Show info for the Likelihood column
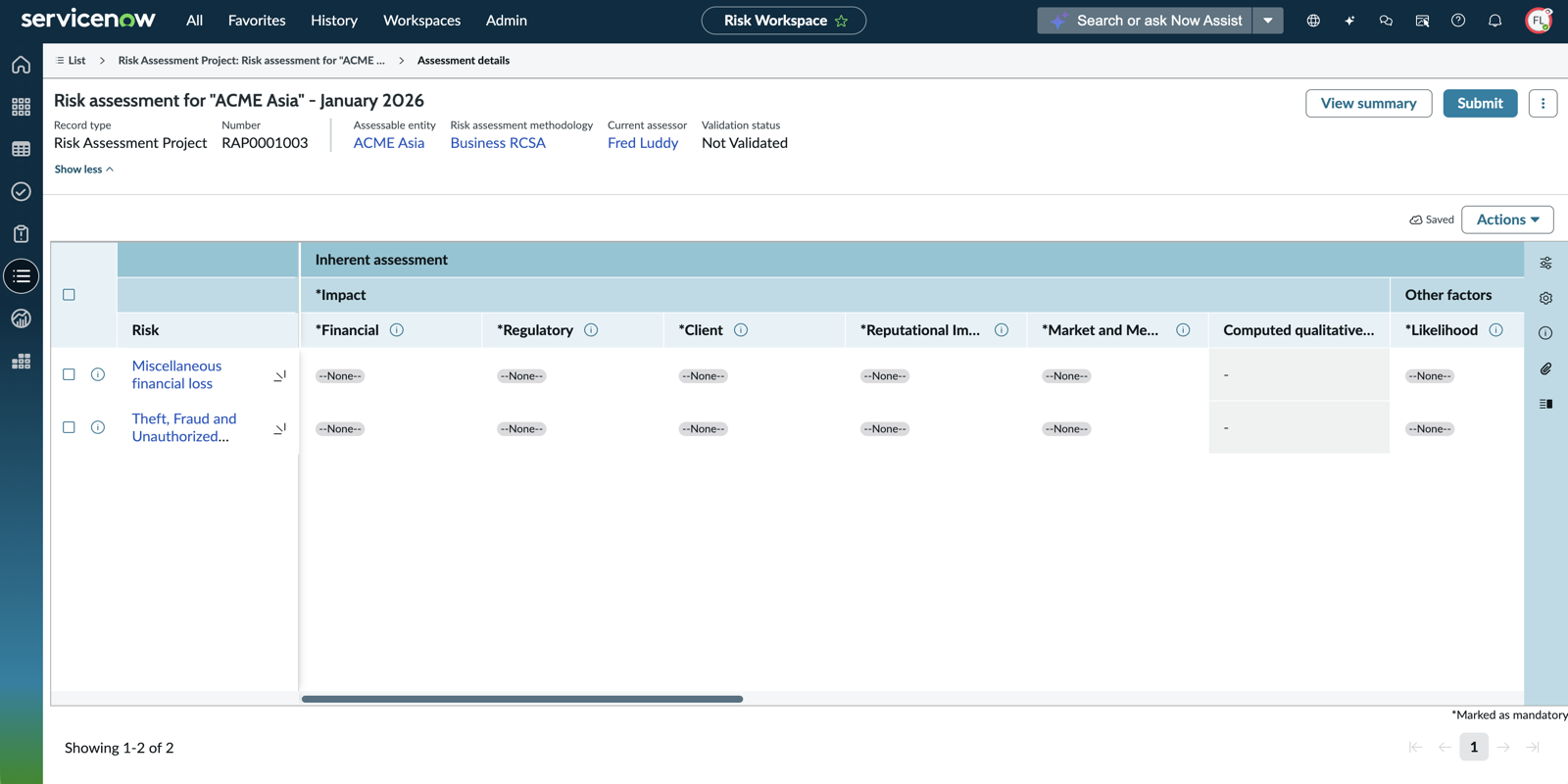The image size is (1568, 784). 1495,330
